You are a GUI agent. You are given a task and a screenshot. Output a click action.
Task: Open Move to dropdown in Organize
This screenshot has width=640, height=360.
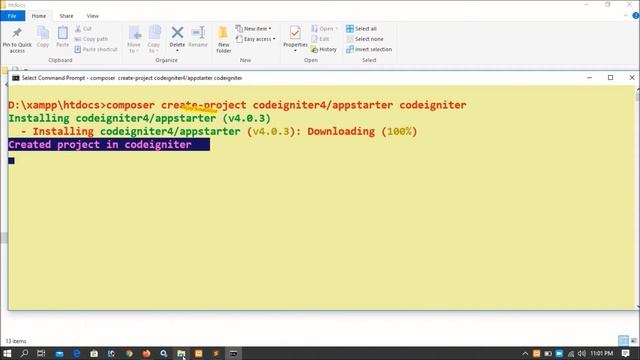[x=134, y=40]
